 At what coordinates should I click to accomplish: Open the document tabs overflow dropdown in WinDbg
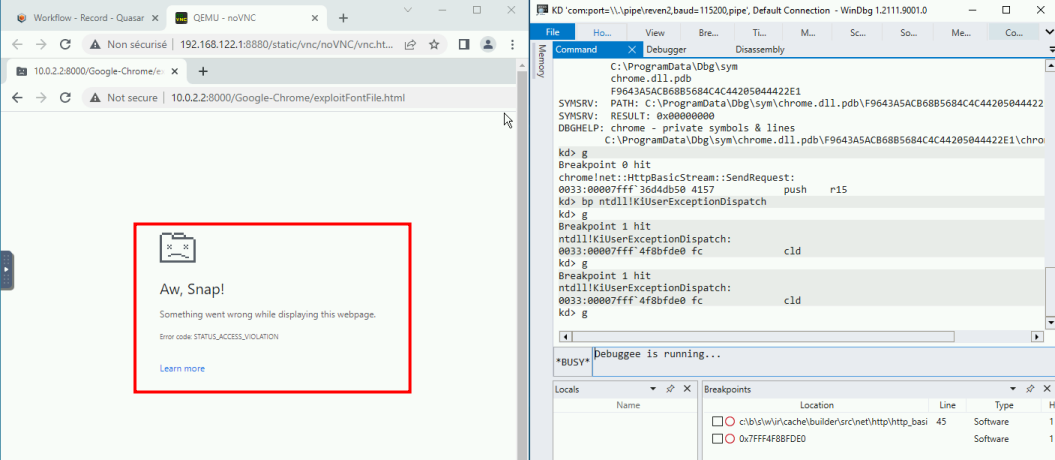tap(1052, 49)
